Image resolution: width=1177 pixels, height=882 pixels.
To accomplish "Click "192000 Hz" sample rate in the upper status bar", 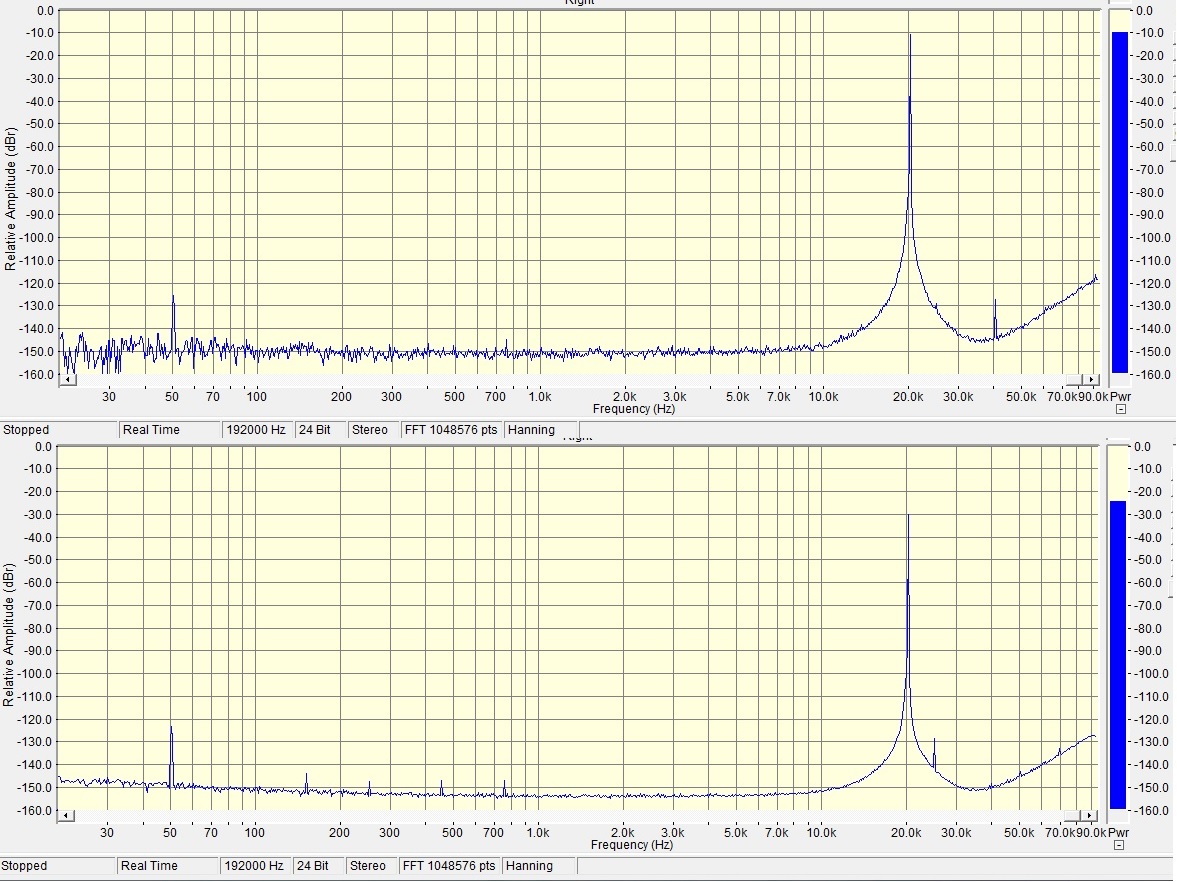I will (x=256, y=430).
